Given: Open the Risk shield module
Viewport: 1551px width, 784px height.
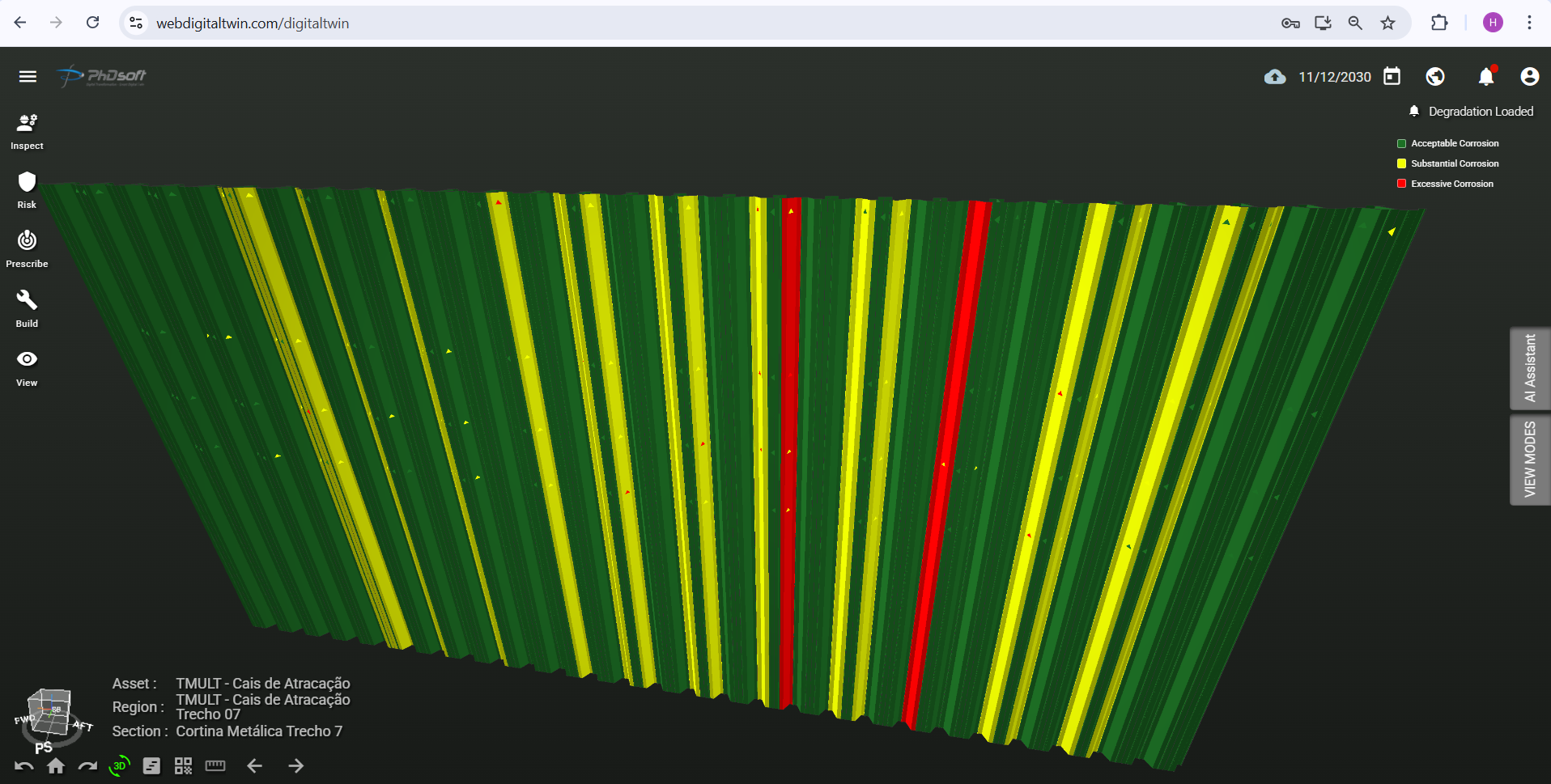Looking at the screenshot, I should tap(27, 191).
